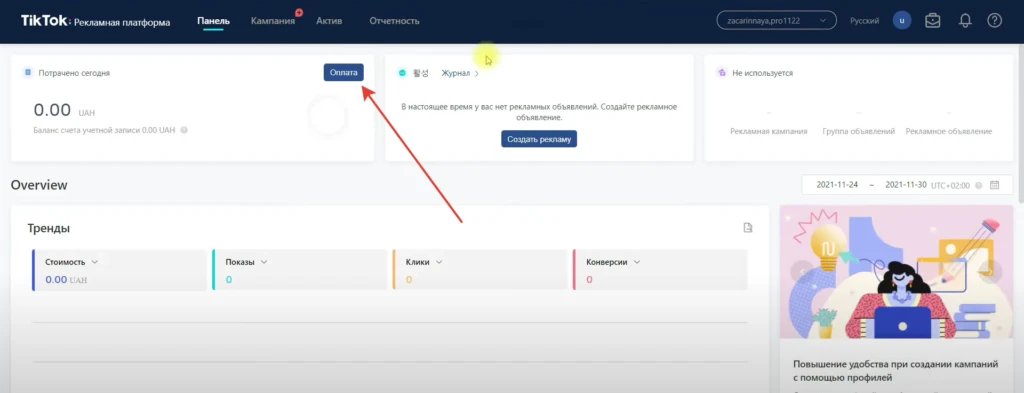1024x393 pixels.
Task: Click the Создать рекламу button
Action: [x=539, y=139]
